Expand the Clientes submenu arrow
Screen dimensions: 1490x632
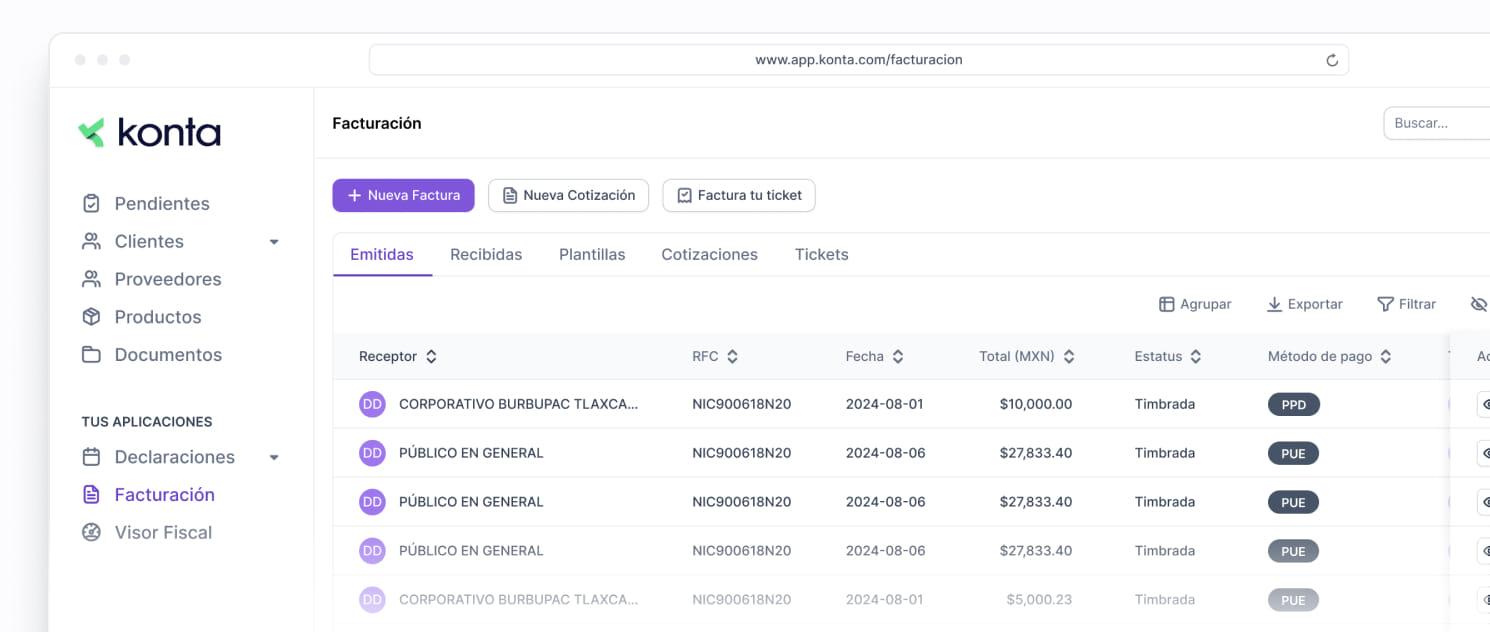point(274,242)
